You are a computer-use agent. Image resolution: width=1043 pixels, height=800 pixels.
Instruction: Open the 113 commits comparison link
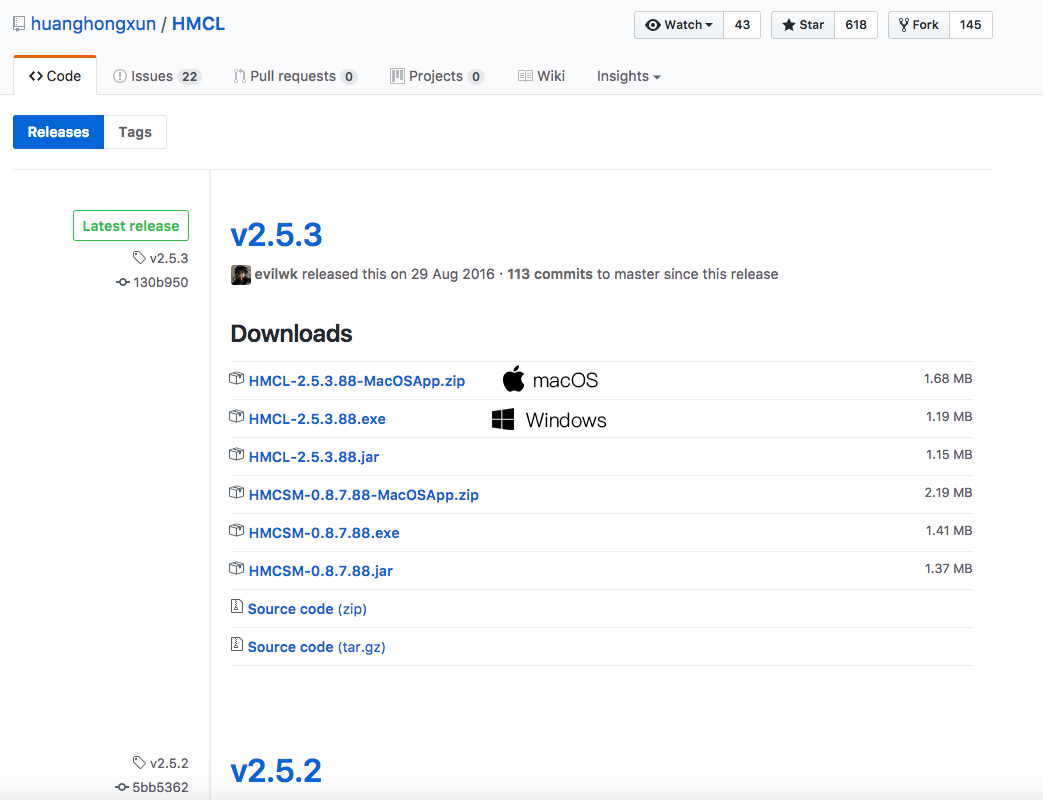click(550, 274)
